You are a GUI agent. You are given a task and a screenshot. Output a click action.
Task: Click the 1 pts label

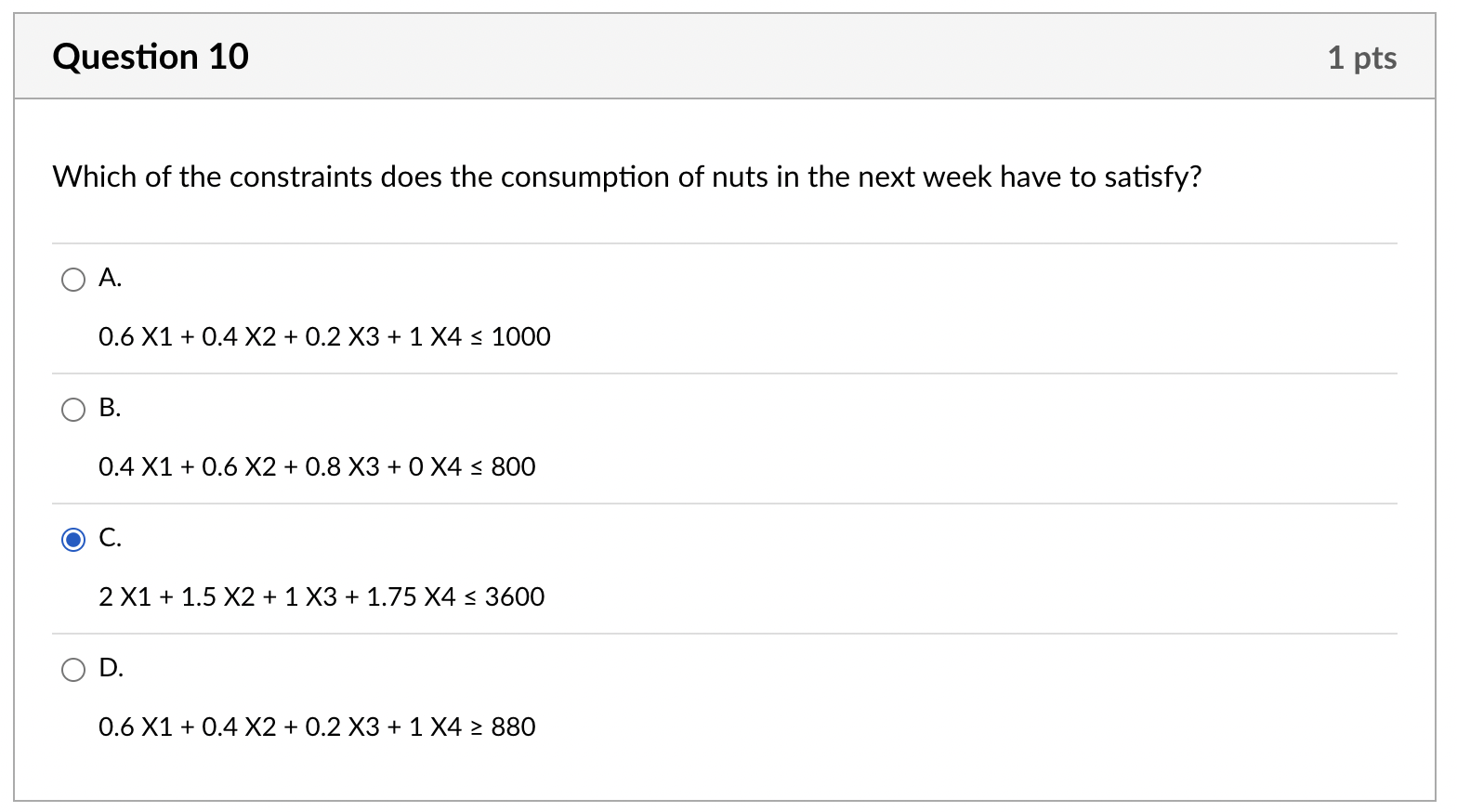click(x=1362, y=58)
